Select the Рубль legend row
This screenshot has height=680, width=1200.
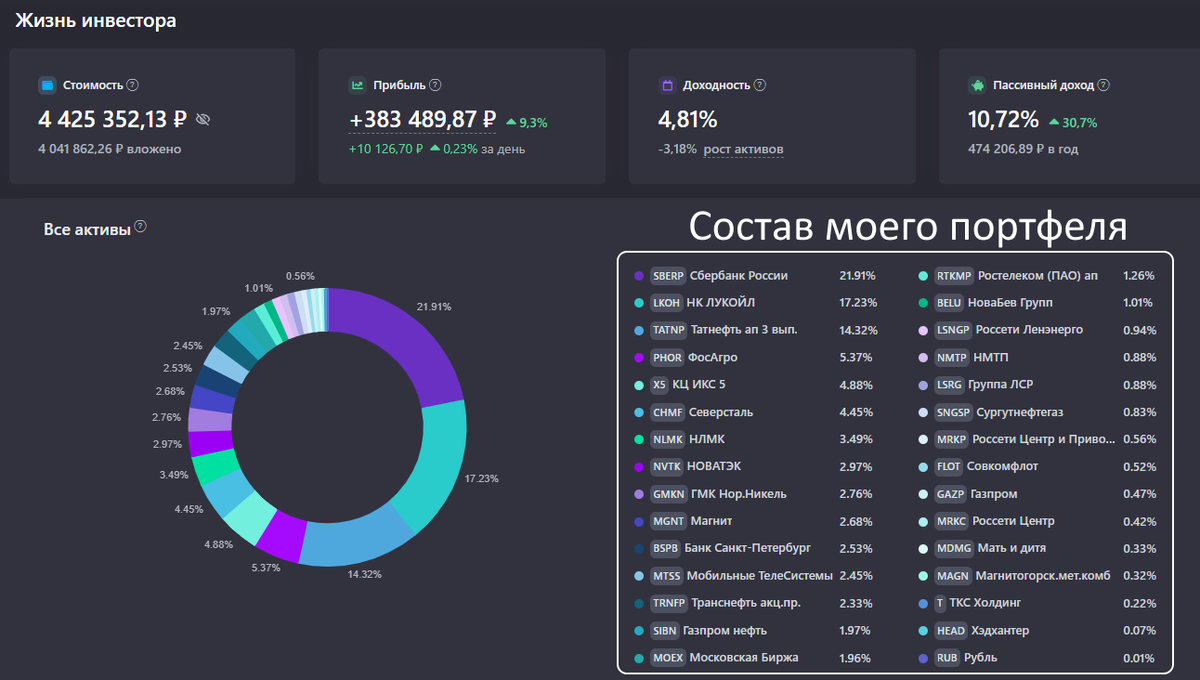(x=1038, y=658)
